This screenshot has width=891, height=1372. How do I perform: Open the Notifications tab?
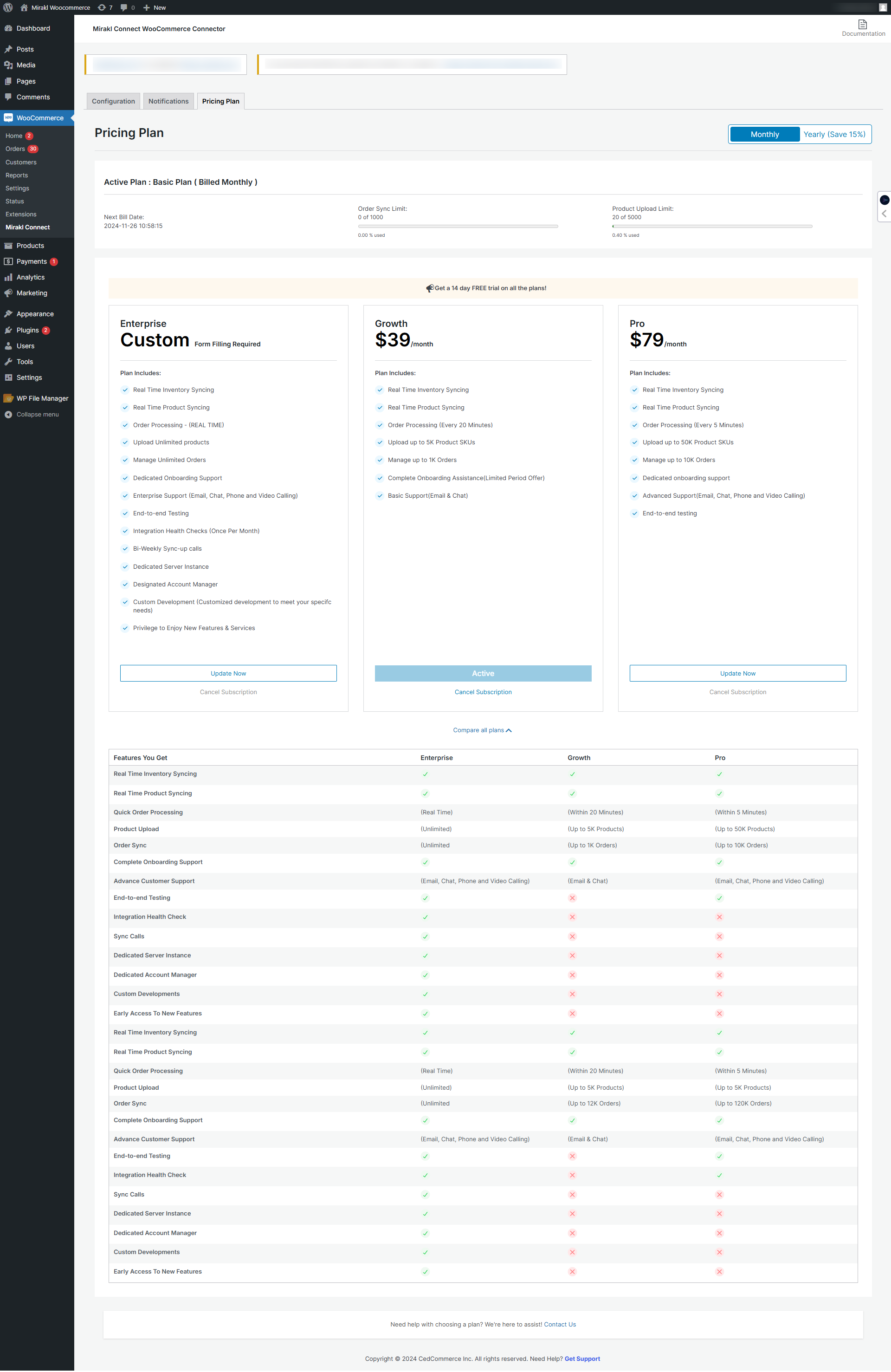[168, 101]
